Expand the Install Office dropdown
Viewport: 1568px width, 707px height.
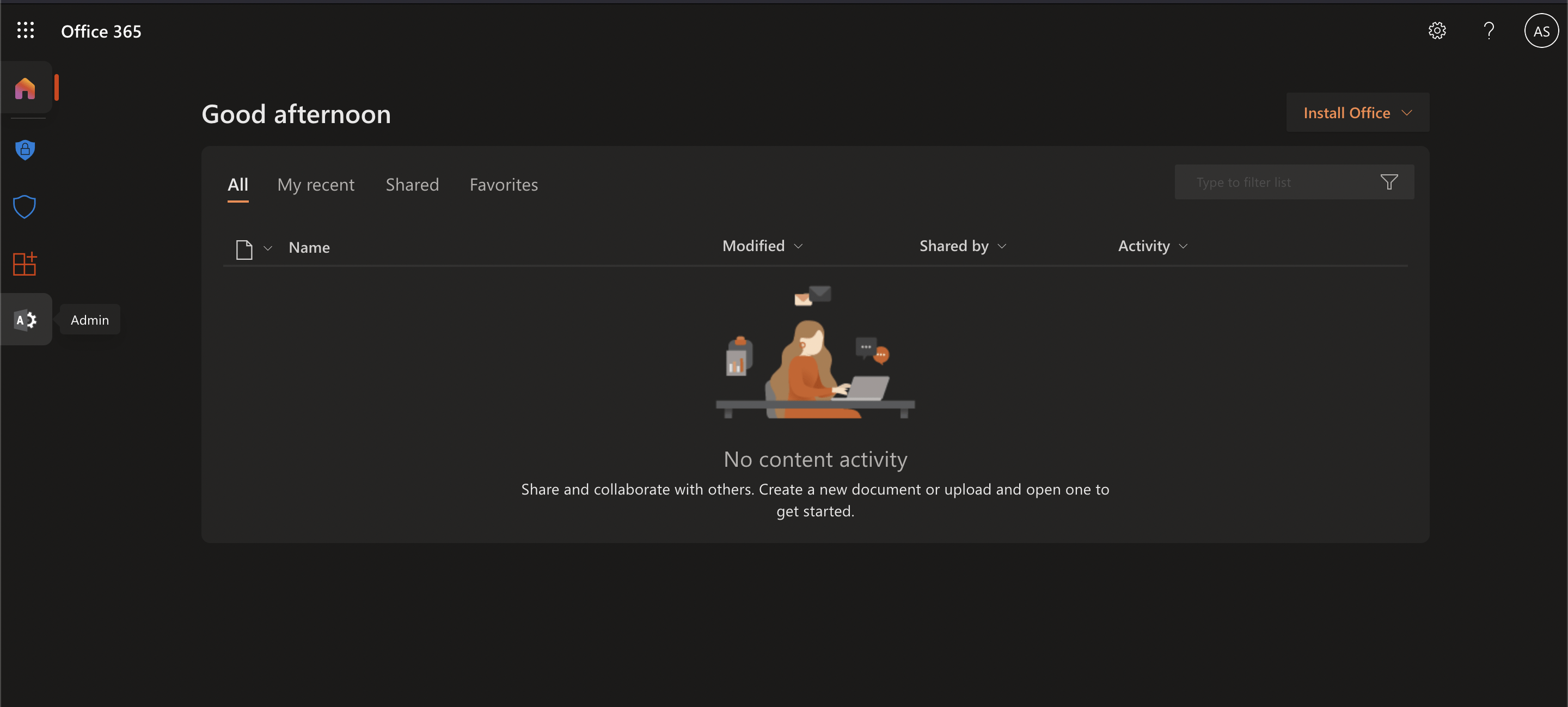point(1357,113)
